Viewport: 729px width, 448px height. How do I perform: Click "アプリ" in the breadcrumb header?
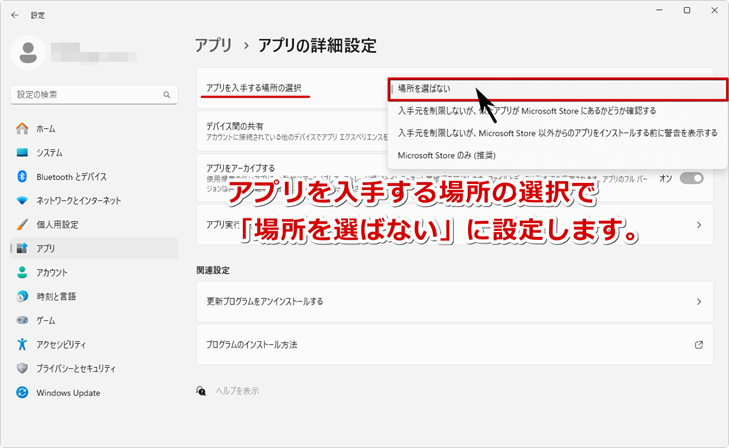pyautogui.click(x=213, y=45)
